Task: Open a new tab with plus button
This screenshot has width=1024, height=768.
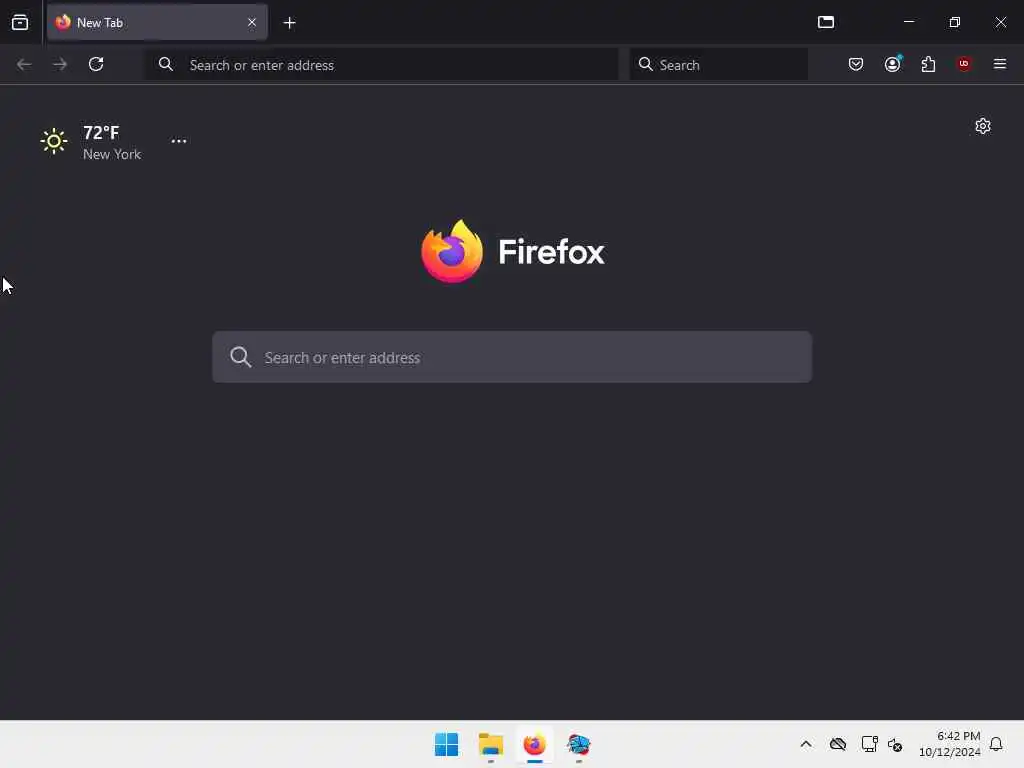Action: pyautogui.click(x=289, y=23)
